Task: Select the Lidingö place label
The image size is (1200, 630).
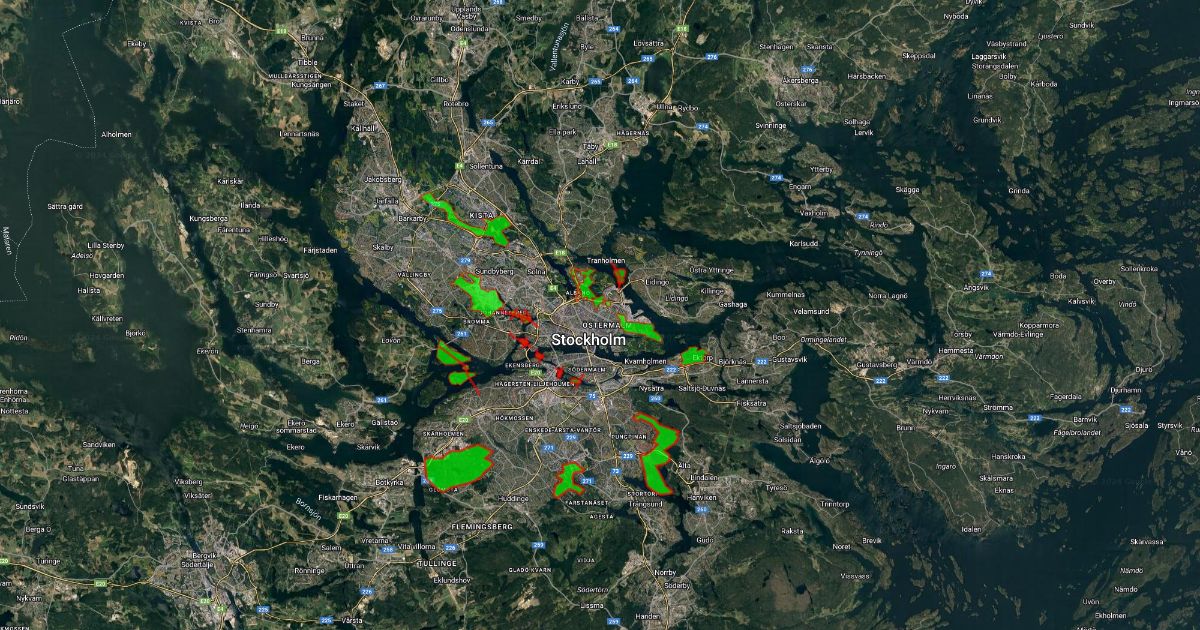Action: (x=657, y=281)
